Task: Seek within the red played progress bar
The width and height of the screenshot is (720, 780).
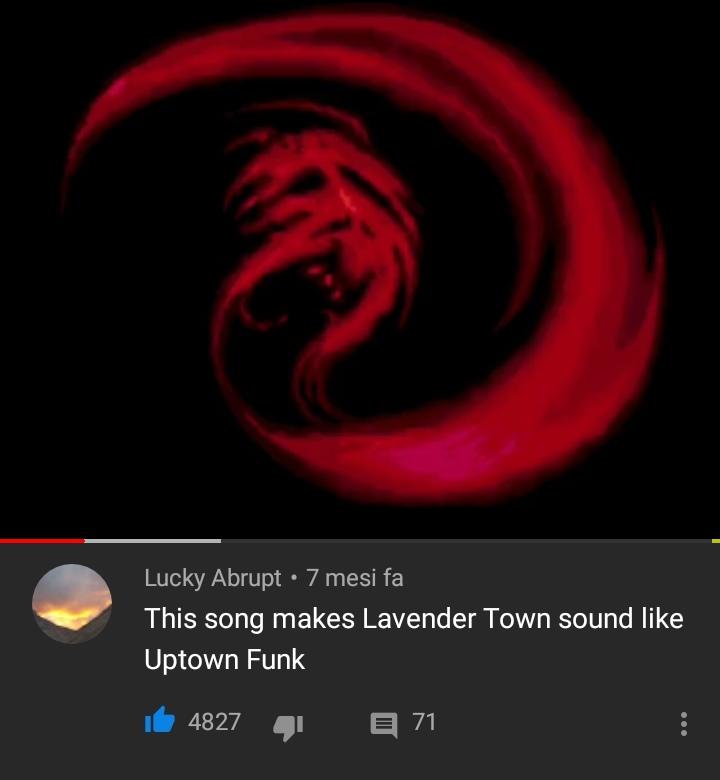Action: 42,541
